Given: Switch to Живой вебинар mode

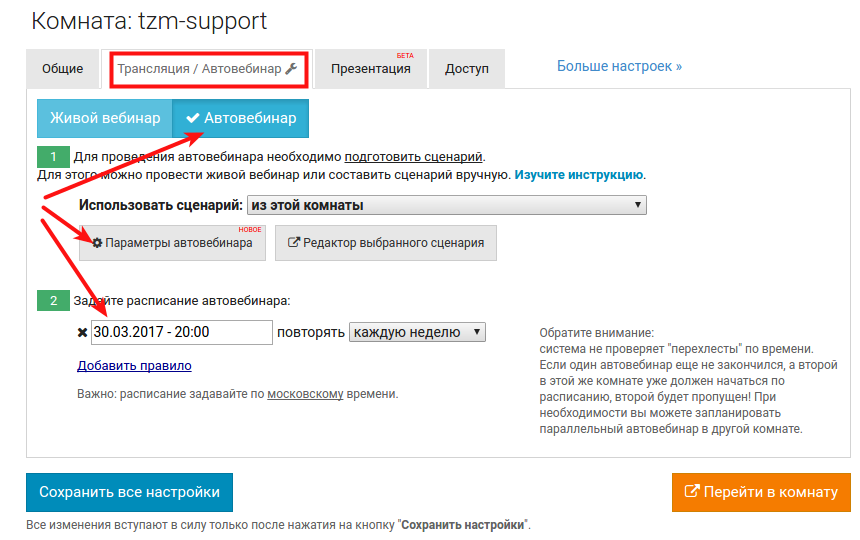Looking at the screenshot, I should (105, 118).
